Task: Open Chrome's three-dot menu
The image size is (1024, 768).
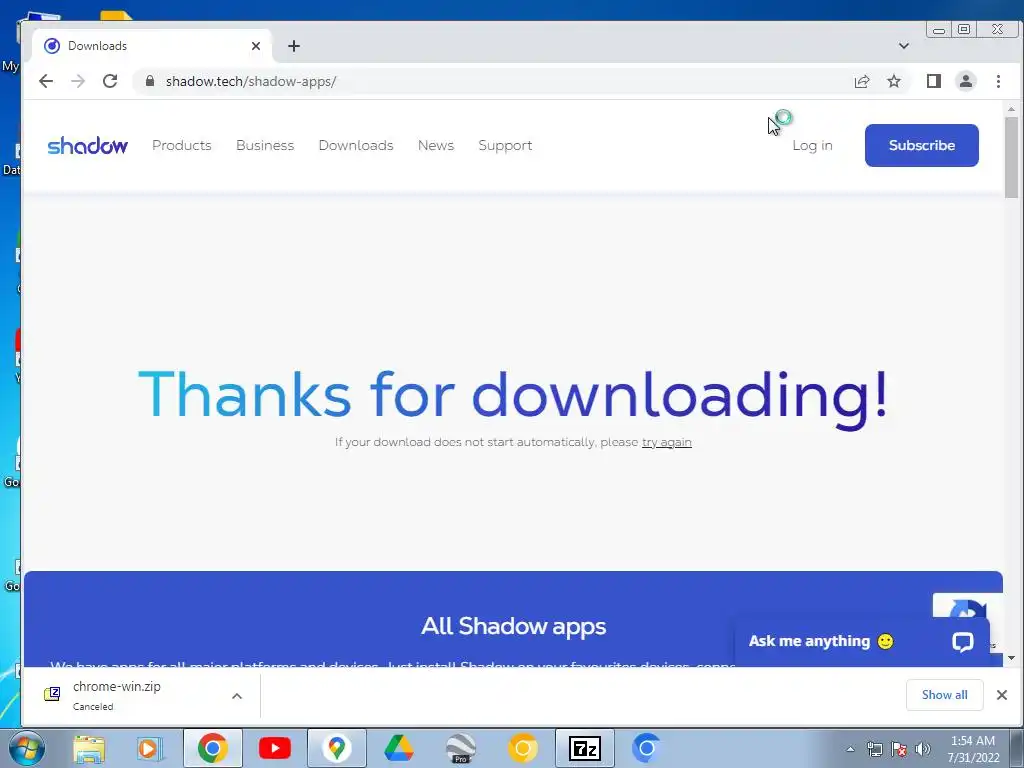Action: point(998,81)
